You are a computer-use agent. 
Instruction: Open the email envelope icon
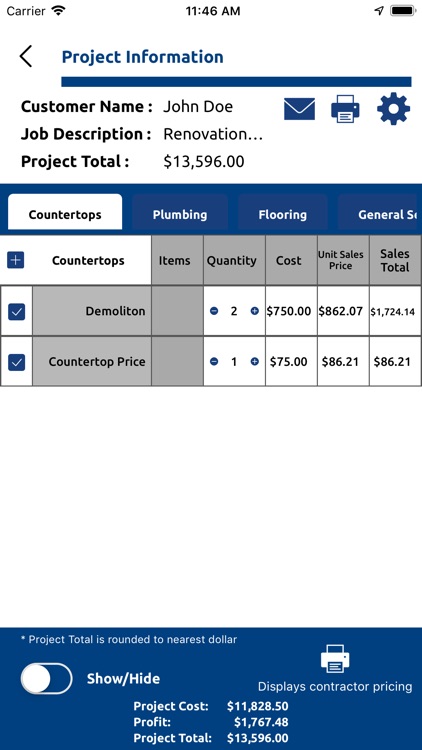(x=300, y=109)
